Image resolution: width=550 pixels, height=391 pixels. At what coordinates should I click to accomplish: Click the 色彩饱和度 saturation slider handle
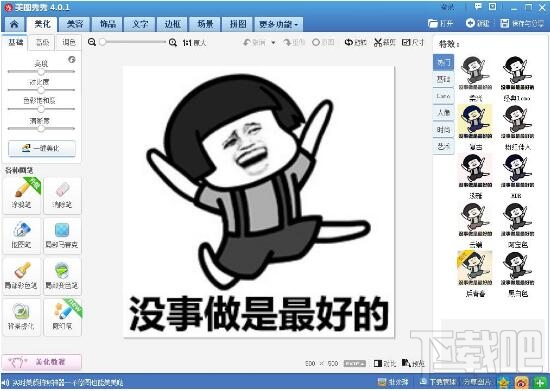pos(41,109)
